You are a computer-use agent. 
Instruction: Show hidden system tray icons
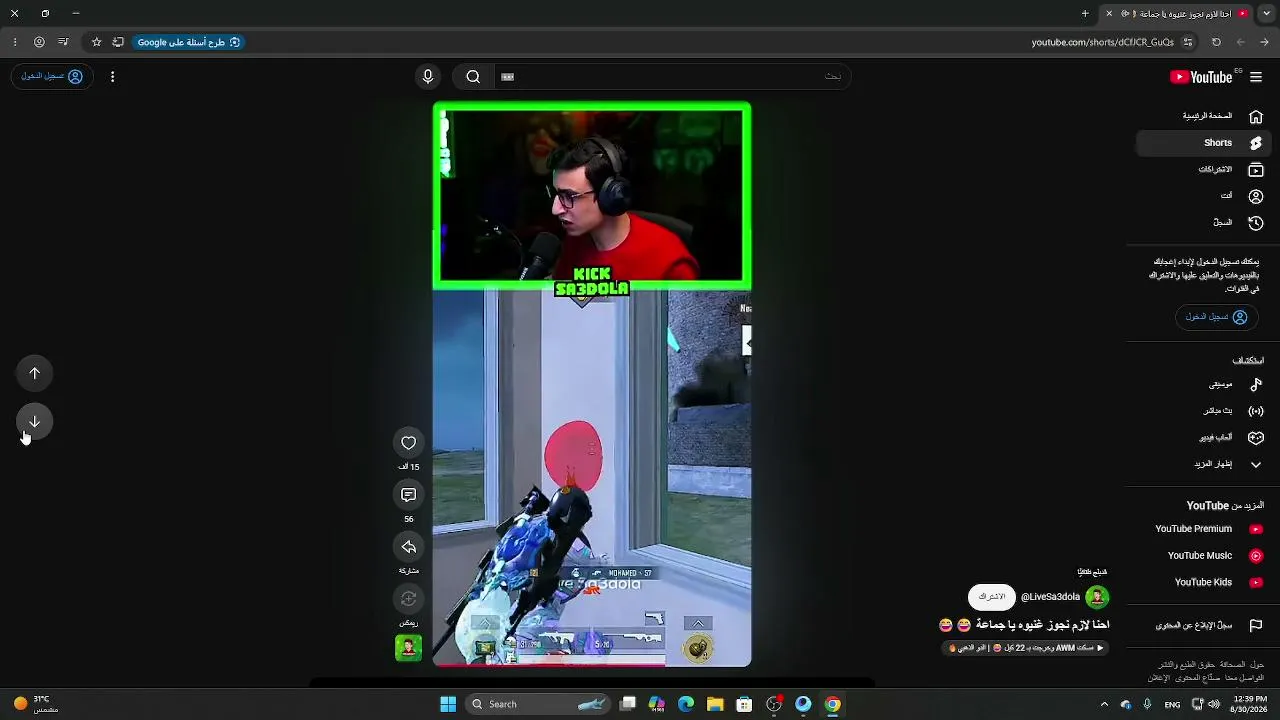point(1104,704)
